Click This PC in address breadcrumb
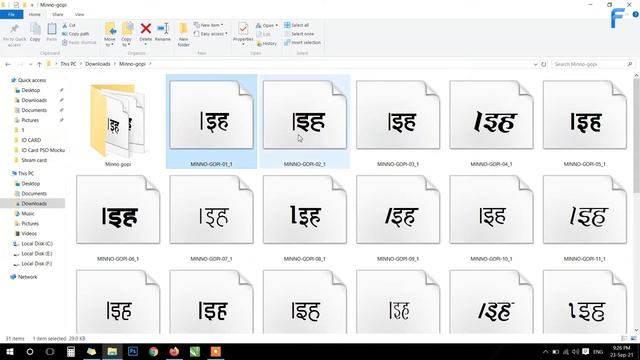This screenshot has width=640, height=360. (68, 64)
